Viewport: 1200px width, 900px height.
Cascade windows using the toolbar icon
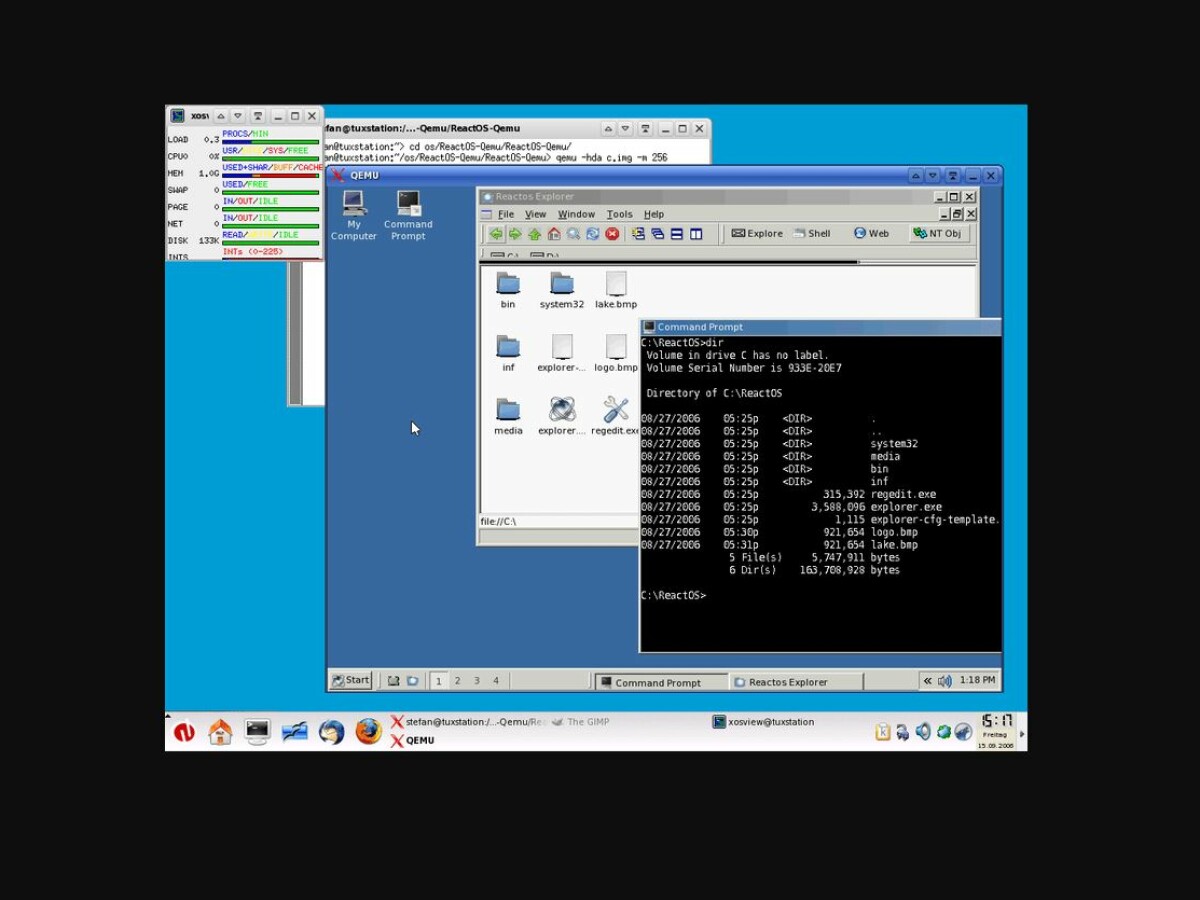[x=657, y=234]
